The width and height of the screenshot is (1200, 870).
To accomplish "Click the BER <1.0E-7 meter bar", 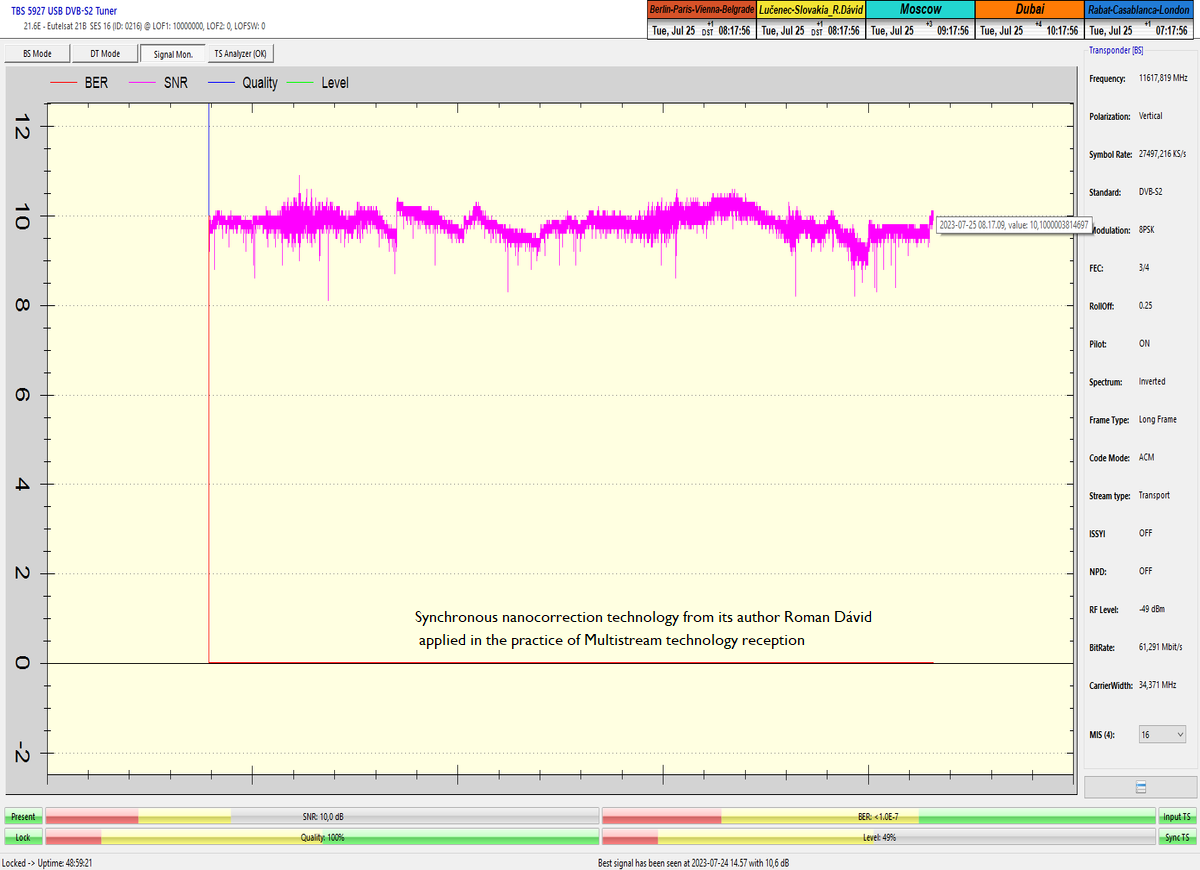I will coord(878,816).
